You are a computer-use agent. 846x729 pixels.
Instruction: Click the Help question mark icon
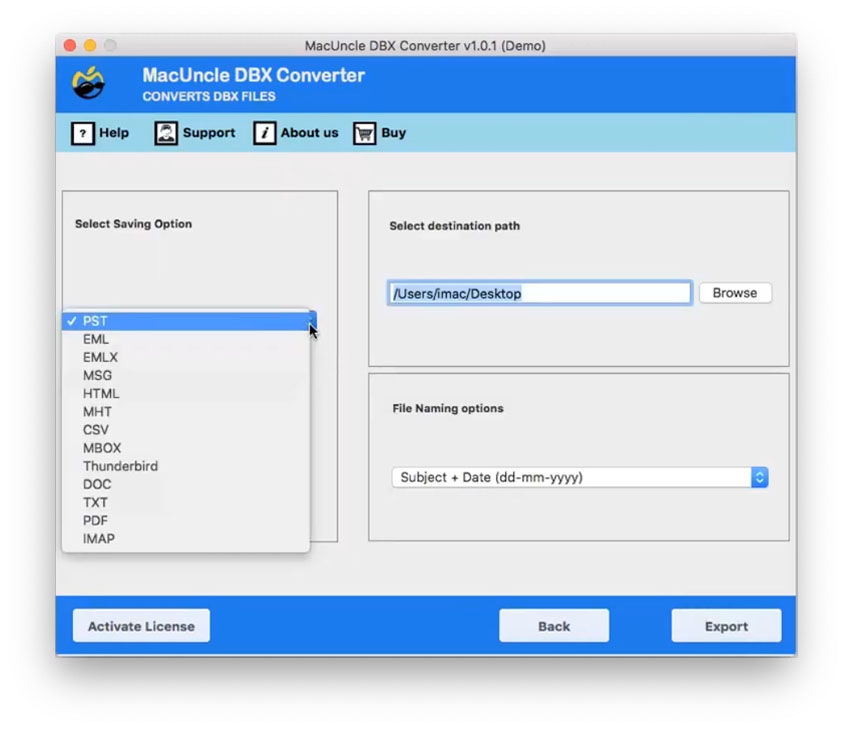83,133
